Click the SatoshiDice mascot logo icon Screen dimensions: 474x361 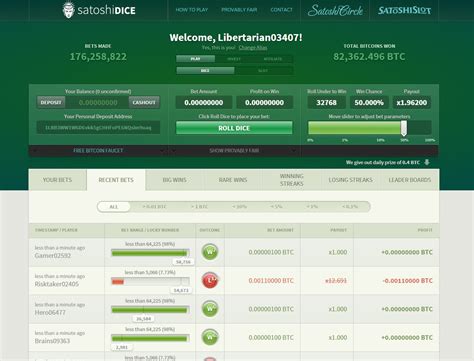(68, 10)
